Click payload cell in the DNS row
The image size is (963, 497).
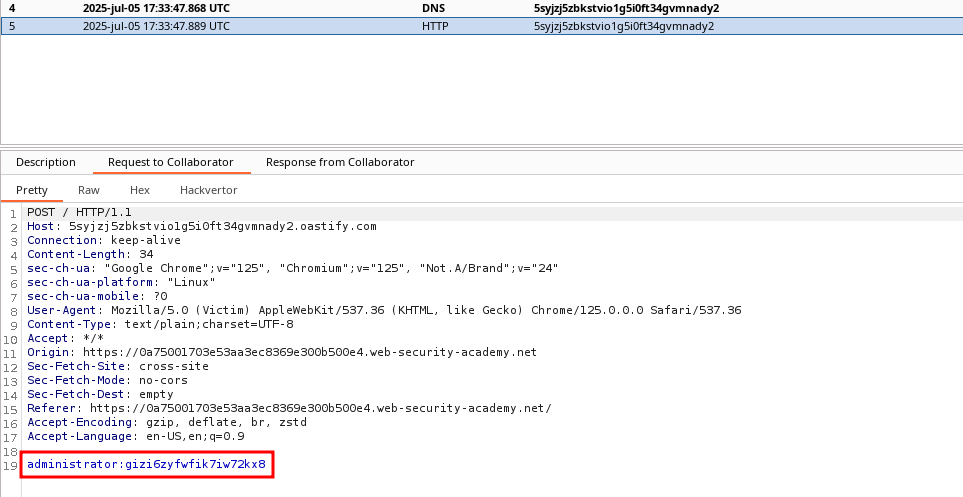tap(626, 9)
